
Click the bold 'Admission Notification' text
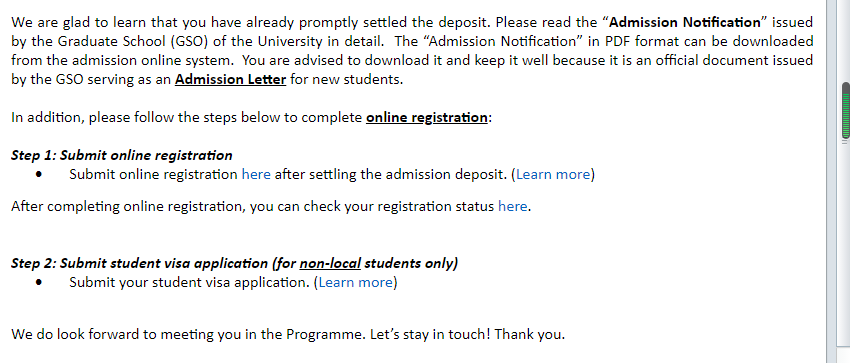pyautogui.click(x=685, y=22)
